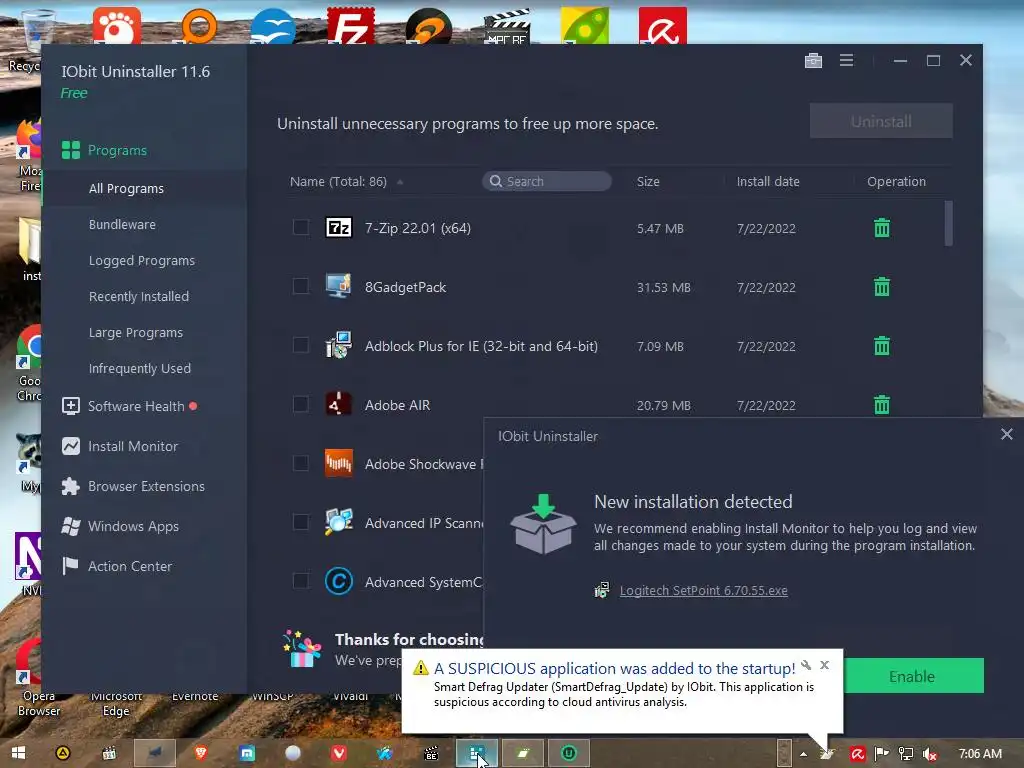Viewport: 1024px width, 768px height.
Task: Show Infrequently Used programs
Action: [140, 368]
